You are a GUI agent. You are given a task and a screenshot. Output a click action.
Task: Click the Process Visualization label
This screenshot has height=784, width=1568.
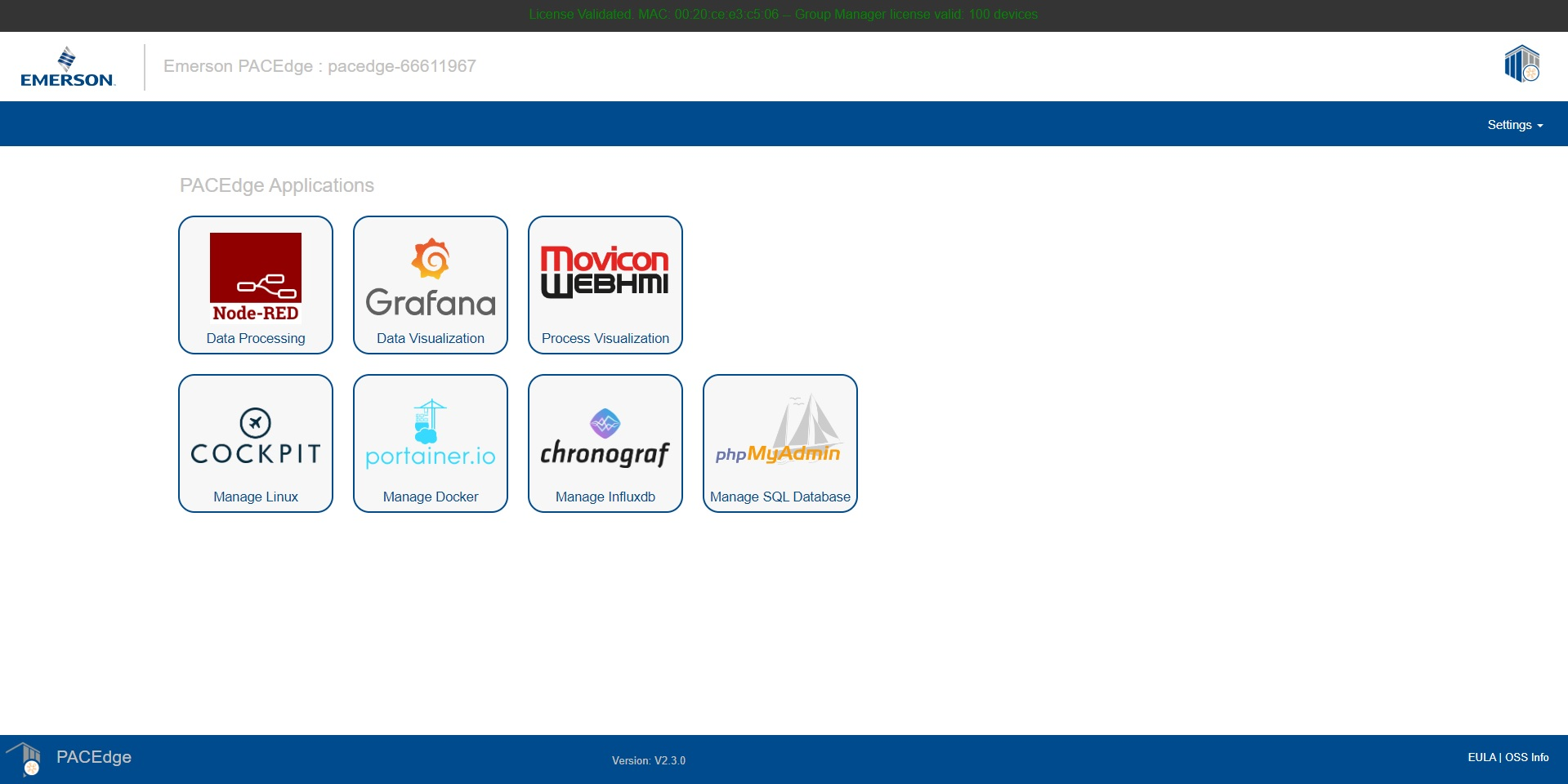[605, 338]
